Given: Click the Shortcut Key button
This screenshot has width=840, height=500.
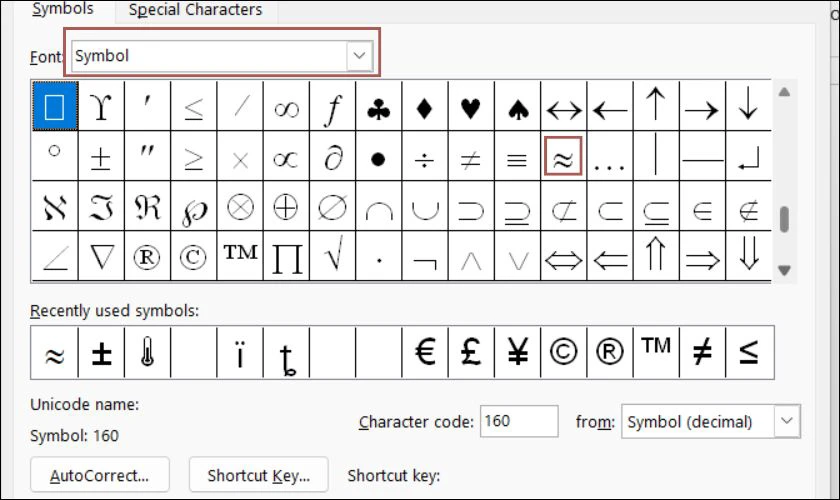Looking at the screenshot, I should tap(259, 474).
